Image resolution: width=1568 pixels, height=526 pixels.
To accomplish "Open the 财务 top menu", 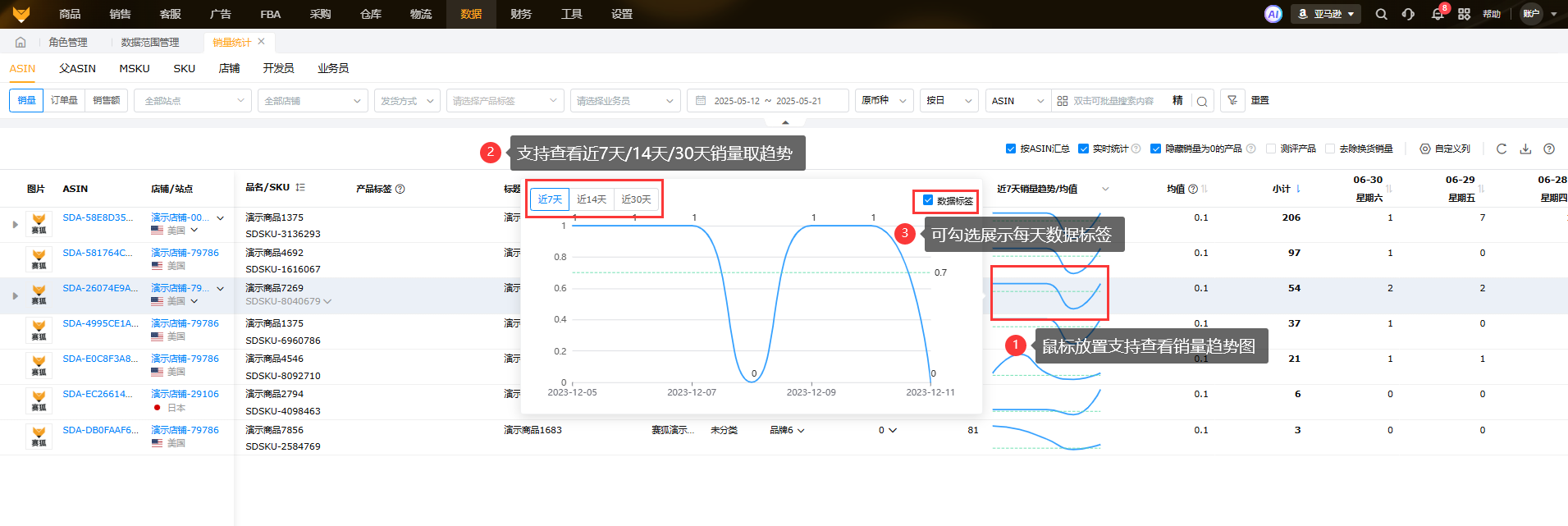I will click(x=521, y=14).
